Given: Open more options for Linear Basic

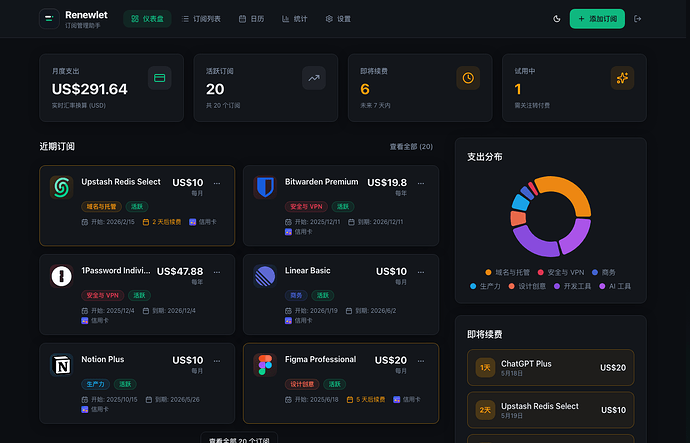Looking at the screenshot, I should pyautogui.click(x=421, y=272).
